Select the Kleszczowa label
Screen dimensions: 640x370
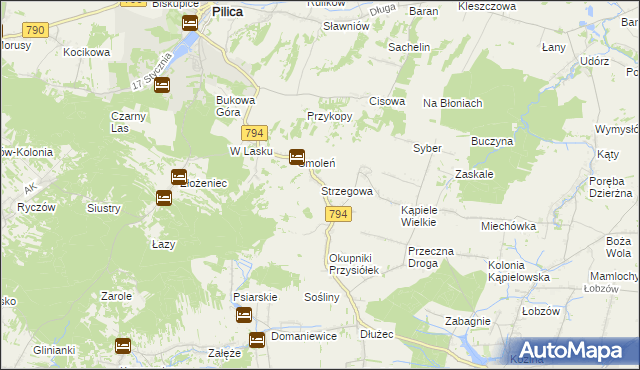click(487, 6)
